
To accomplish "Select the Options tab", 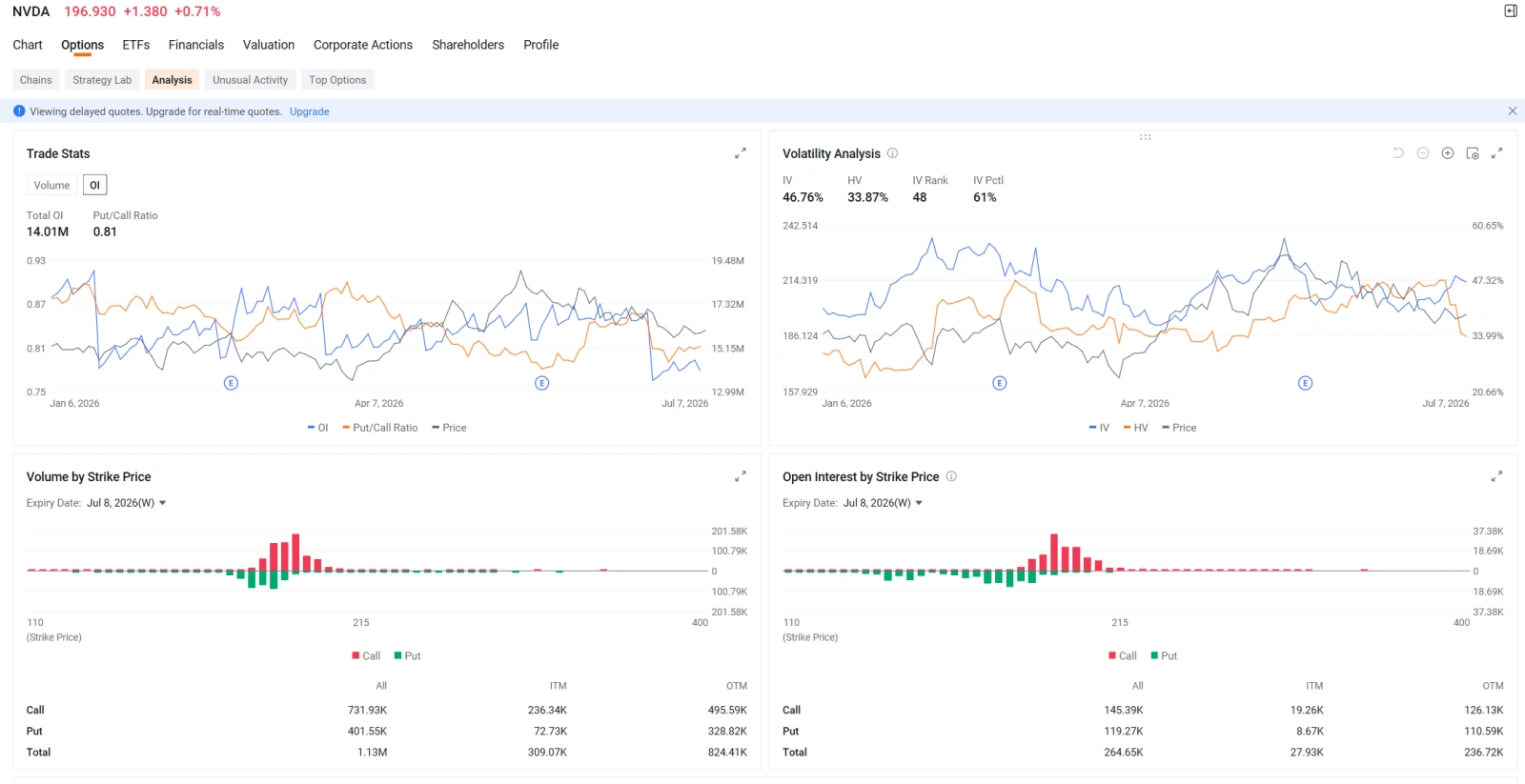I will coord(82,45).
